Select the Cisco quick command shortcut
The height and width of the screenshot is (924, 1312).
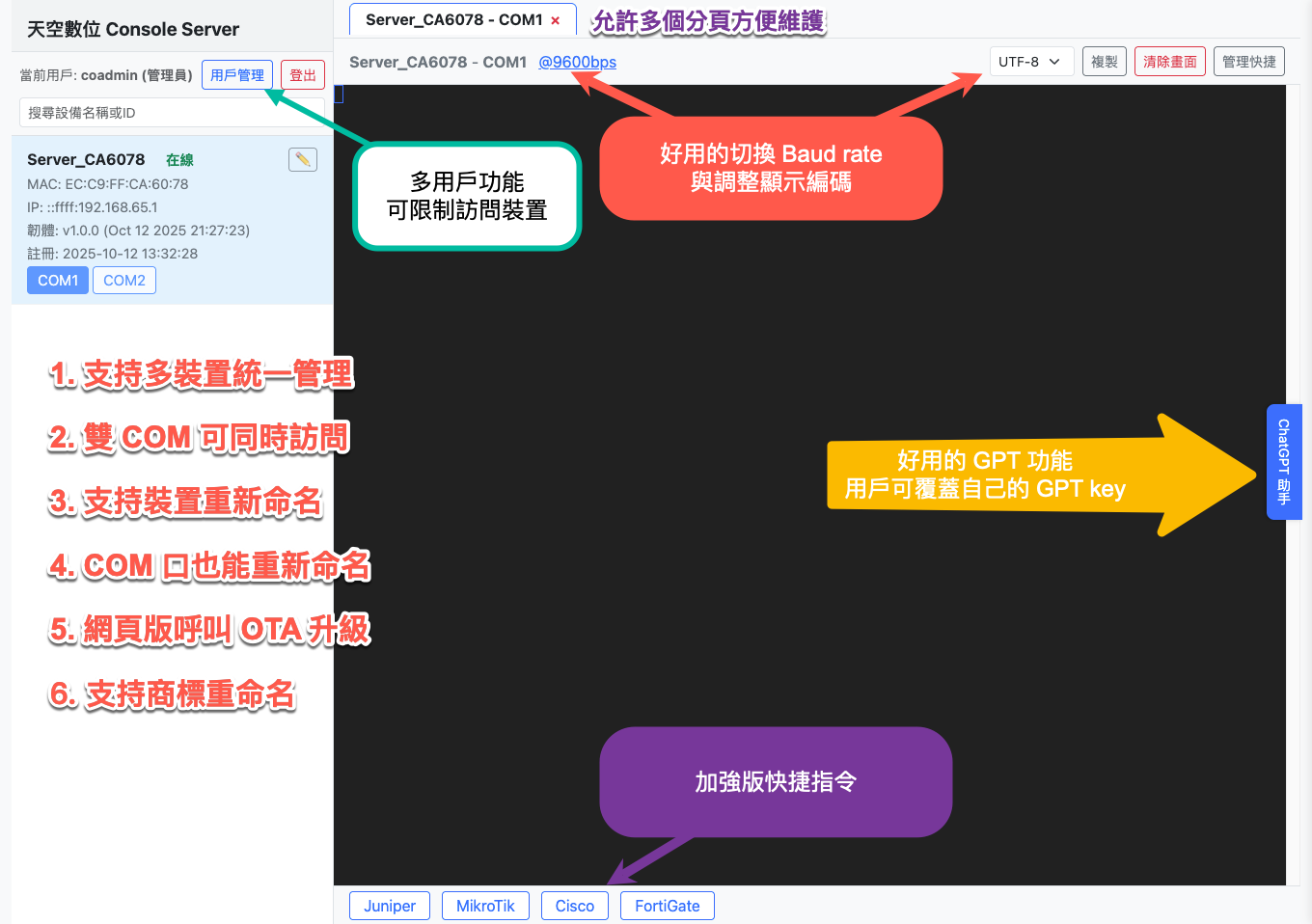click(x=574, y=905)
